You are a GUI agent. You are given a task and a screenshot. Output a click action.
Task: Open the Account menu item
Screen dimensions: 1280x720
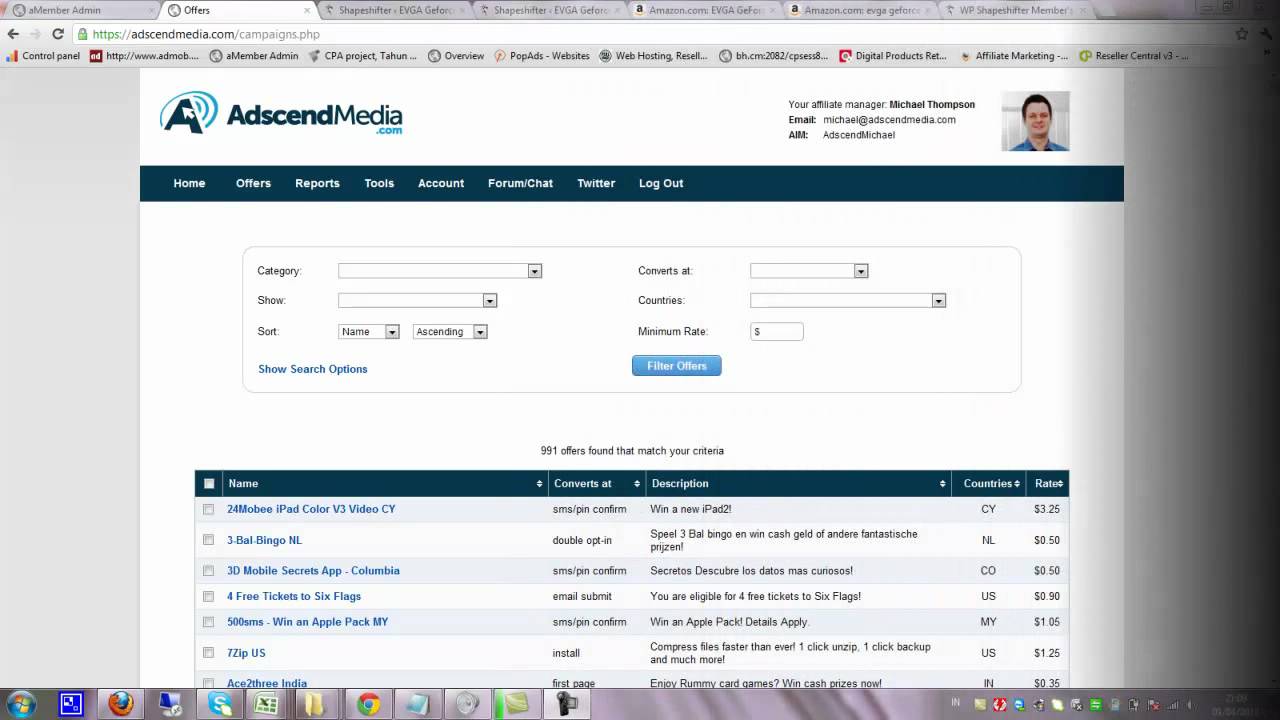(441, 183)
